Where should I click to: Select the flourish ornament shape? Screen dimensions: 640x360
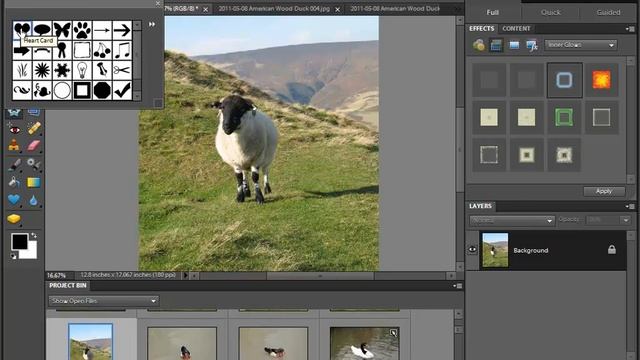point(22,90)
